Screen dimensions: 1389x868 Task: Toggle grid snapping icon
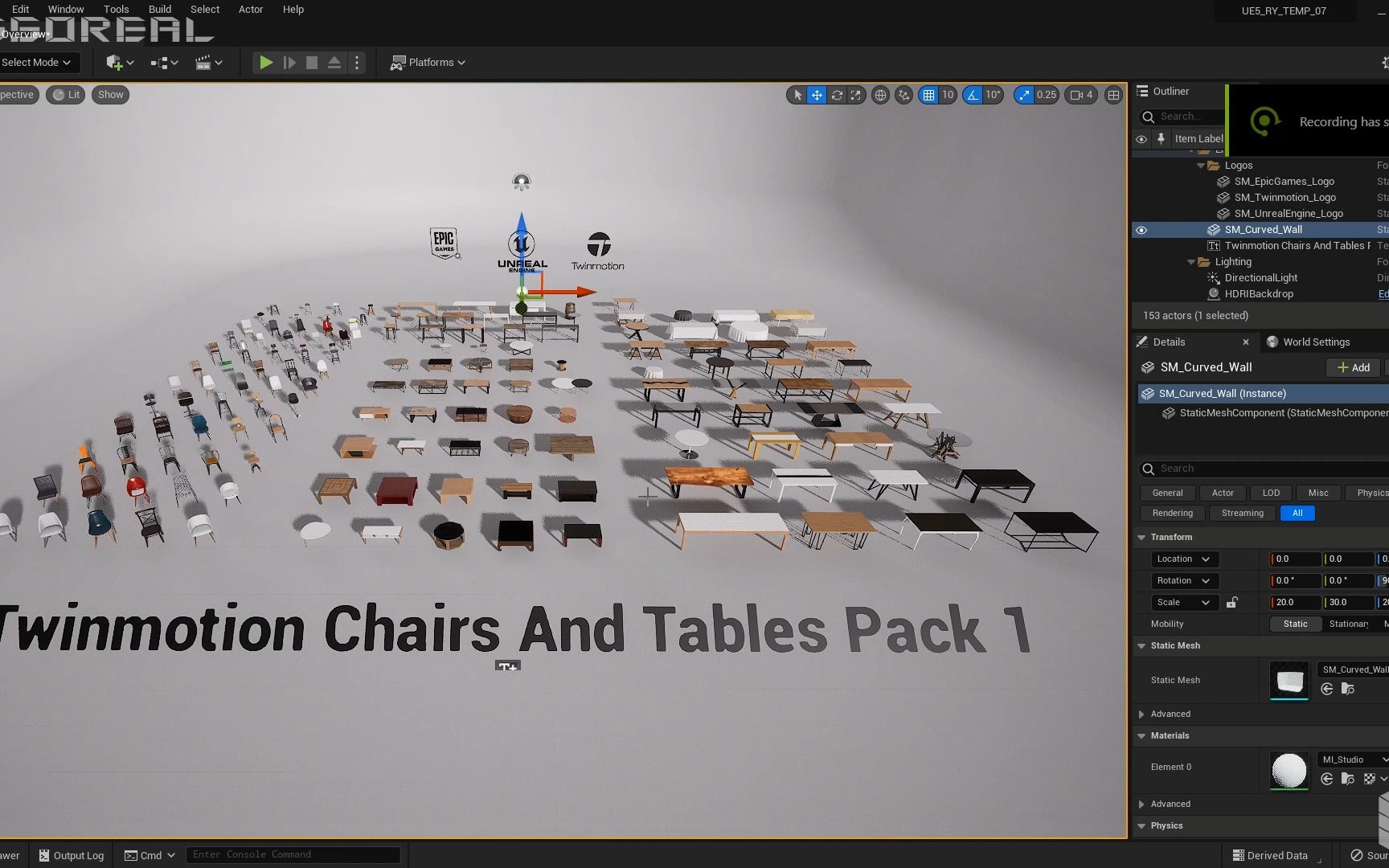[x=928, y=95]
